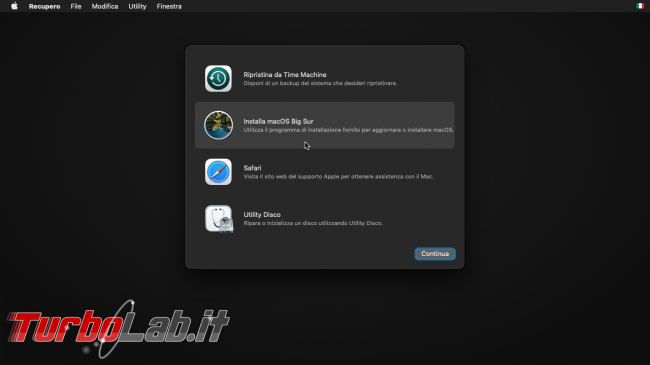The image size is (650, 365).
Task: Open the File menu
Action: [x=76, y=6]
